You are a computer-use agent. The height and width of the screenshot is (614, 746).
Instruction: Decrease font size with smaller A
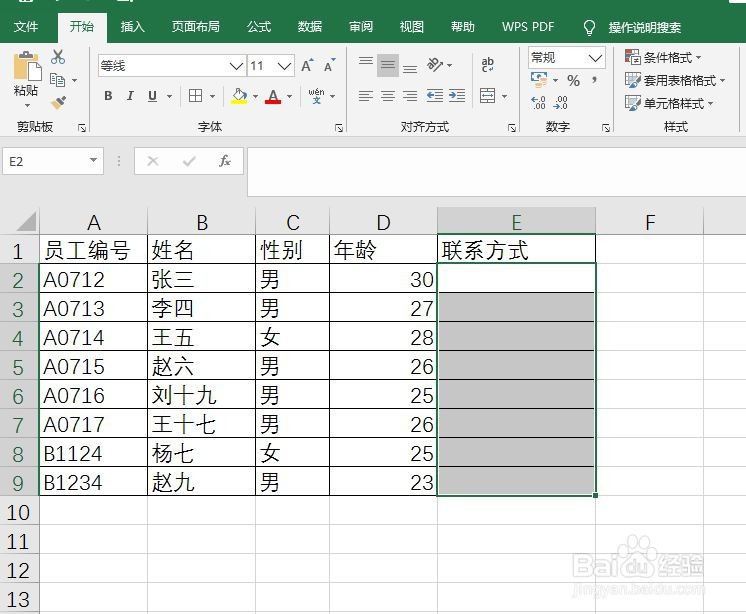click(x=330, y=66)
